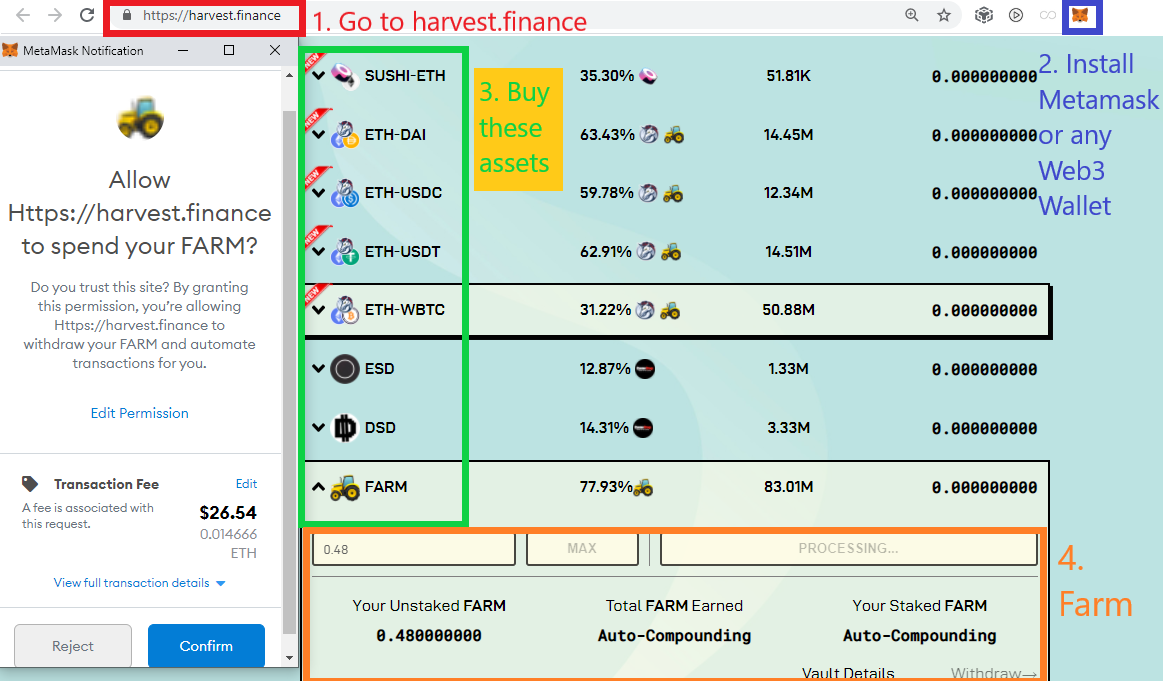The width and height of the screenshot is (1163, 681).
Task: Click the 62.91% APY in ETH-USDT row
Action: [605, 252]
